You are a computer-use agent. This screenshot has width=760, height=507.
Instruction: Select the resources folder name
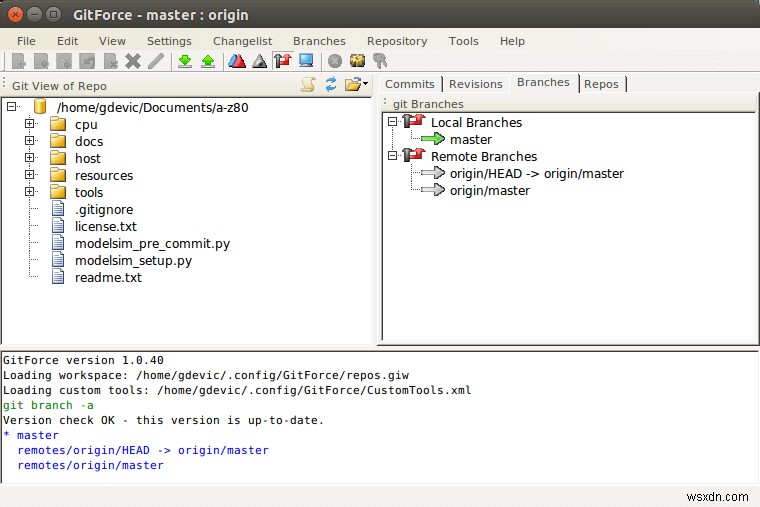coord(104,175)
